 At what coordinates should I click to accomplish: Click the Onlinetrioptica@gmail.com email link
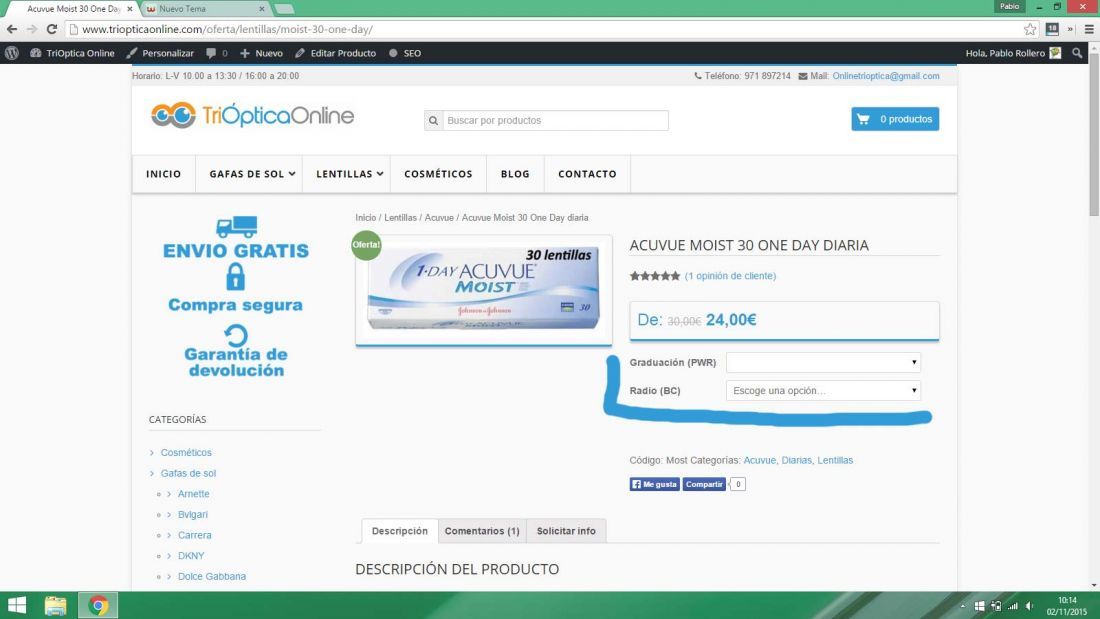tap(885, 76)
